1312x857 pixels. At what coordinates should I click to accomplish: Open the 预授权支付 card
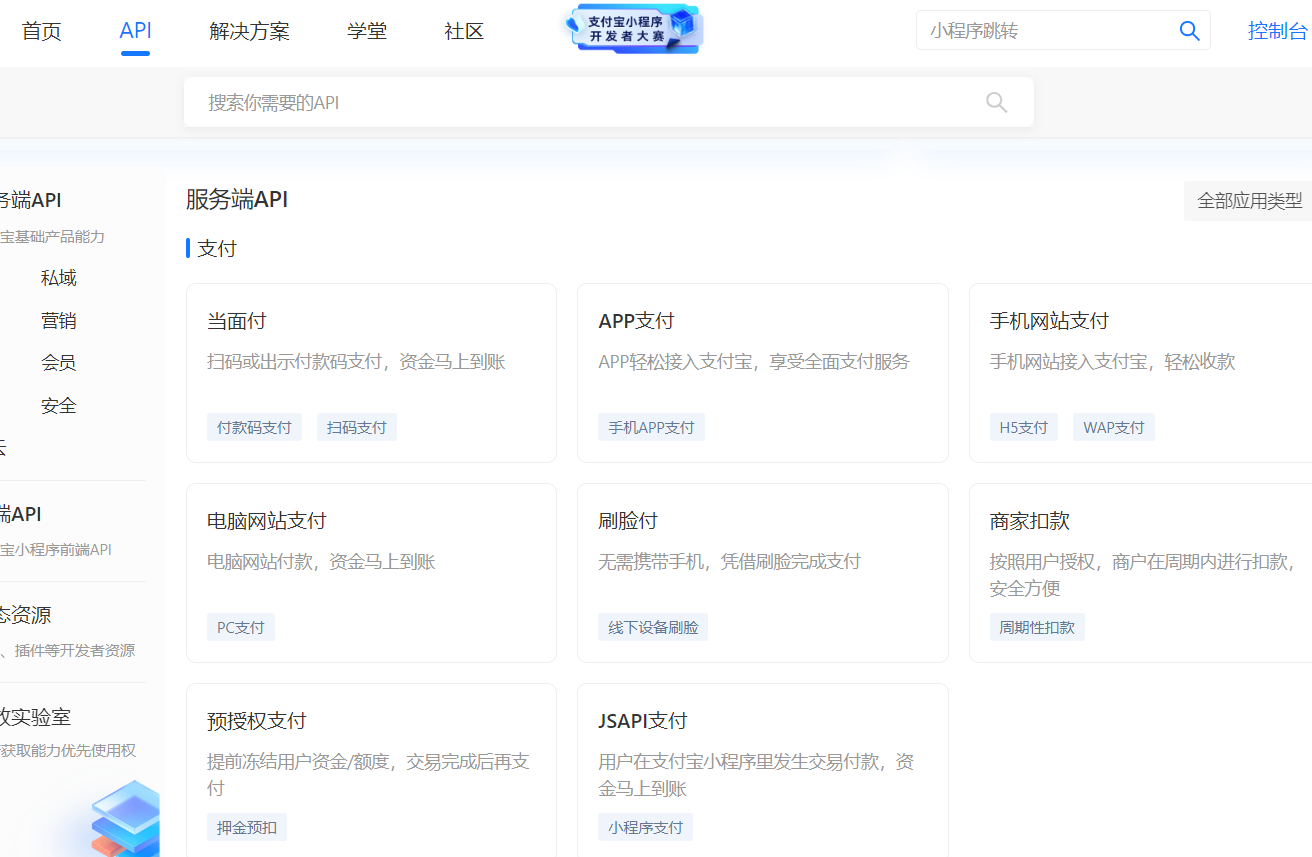pyautogui.click(x=371, y=770)
